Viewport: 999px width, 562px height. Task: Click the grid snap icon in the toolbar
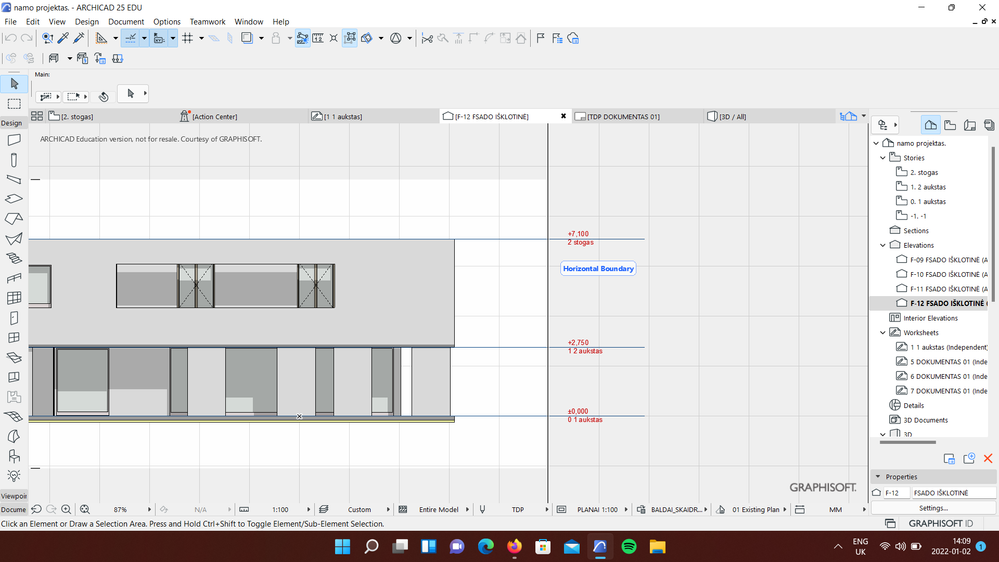point(187,38)
